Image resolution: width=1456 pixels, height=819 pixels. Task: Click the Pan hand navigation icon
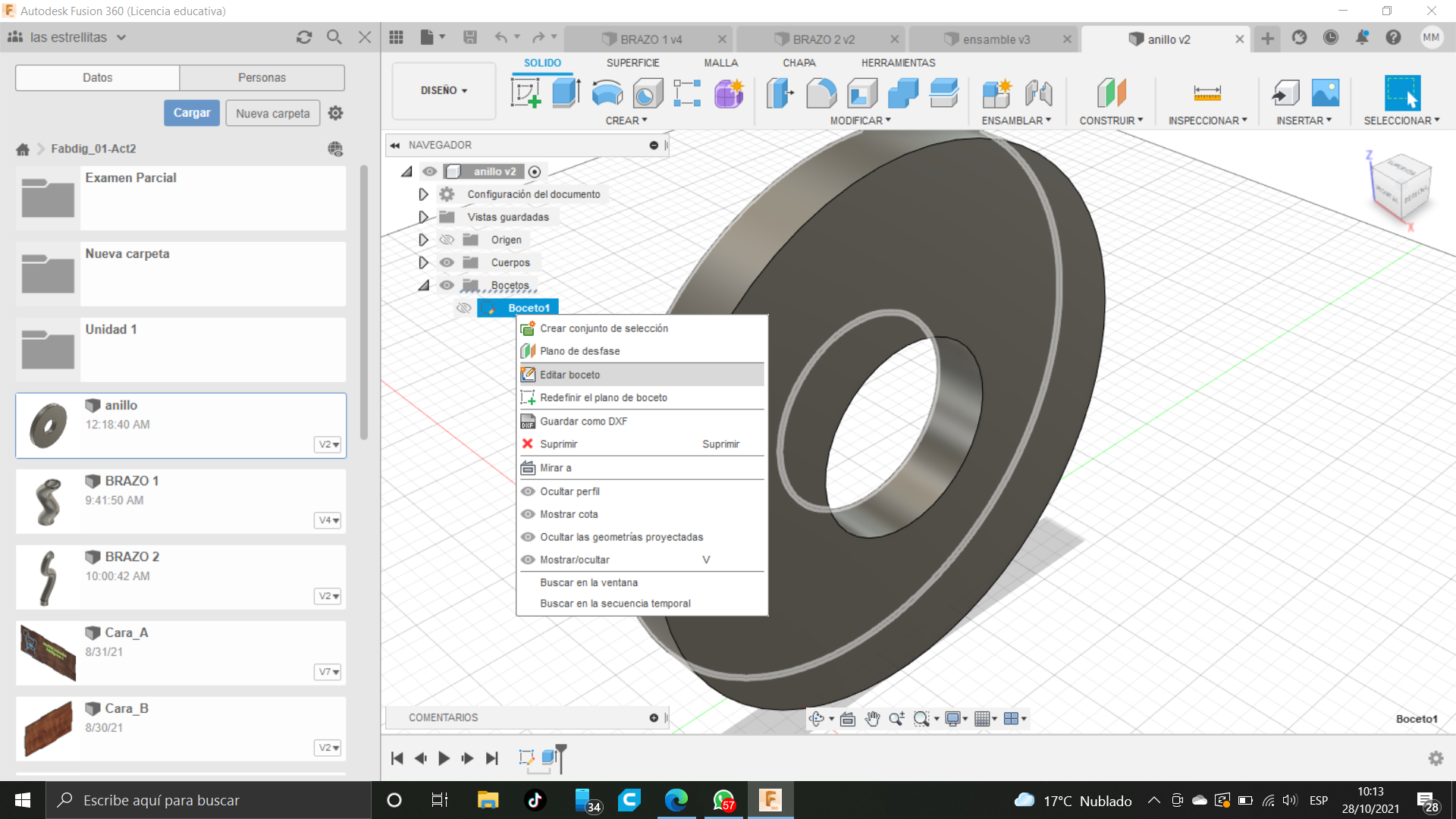(872, 719)
